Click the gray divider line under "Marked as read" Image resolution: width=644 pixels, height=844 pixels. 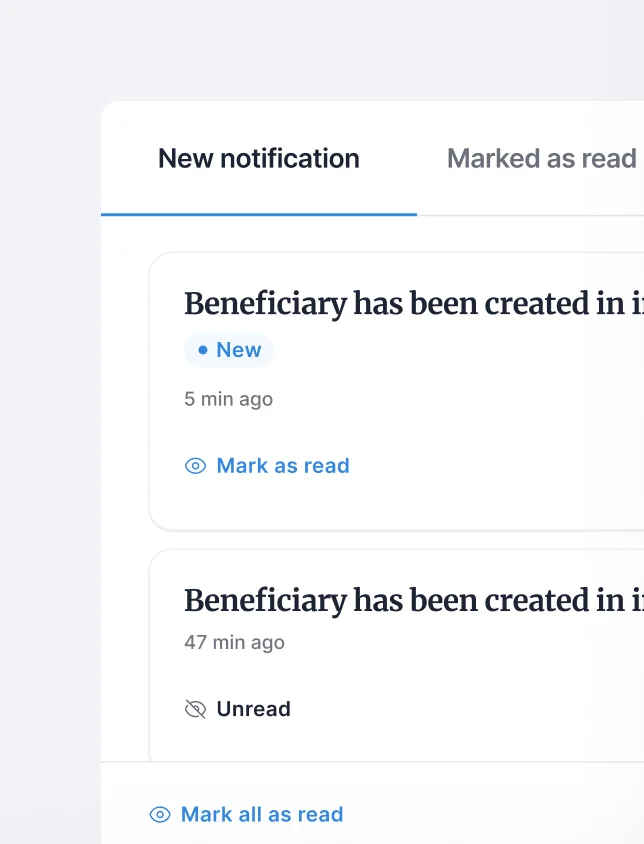530,215
